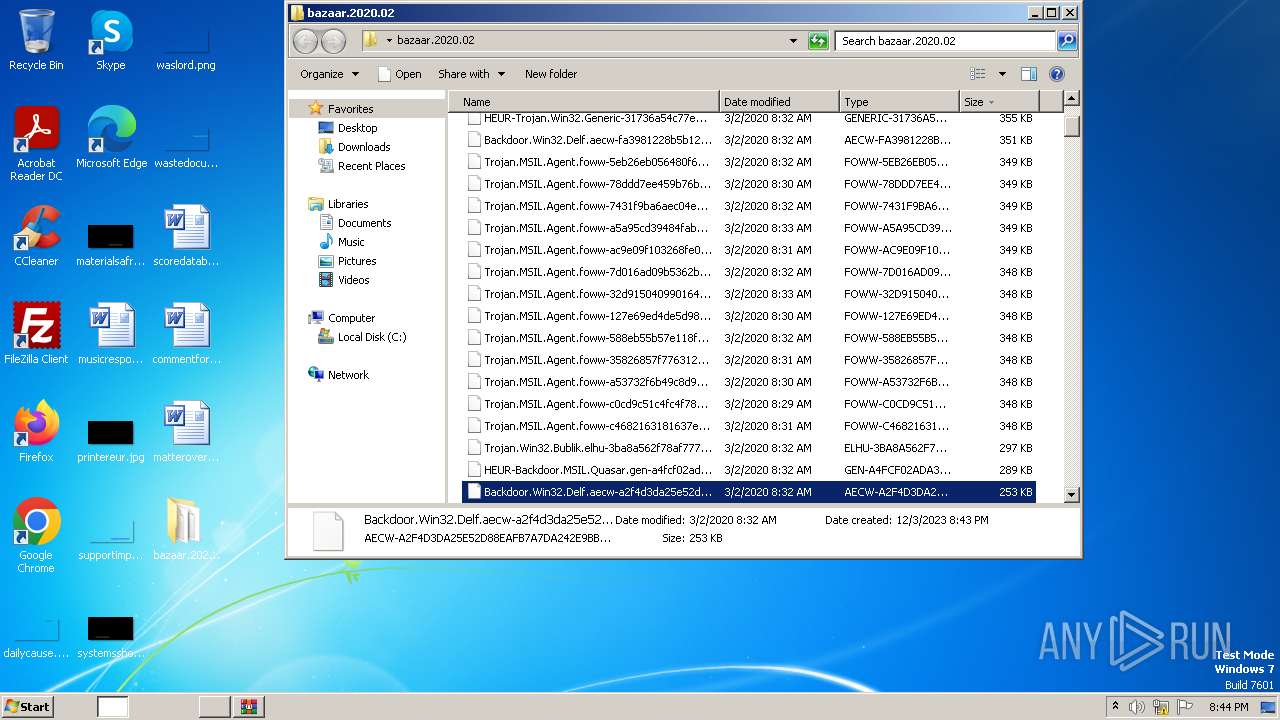Click the New folder button

click(x=551, y=74)
